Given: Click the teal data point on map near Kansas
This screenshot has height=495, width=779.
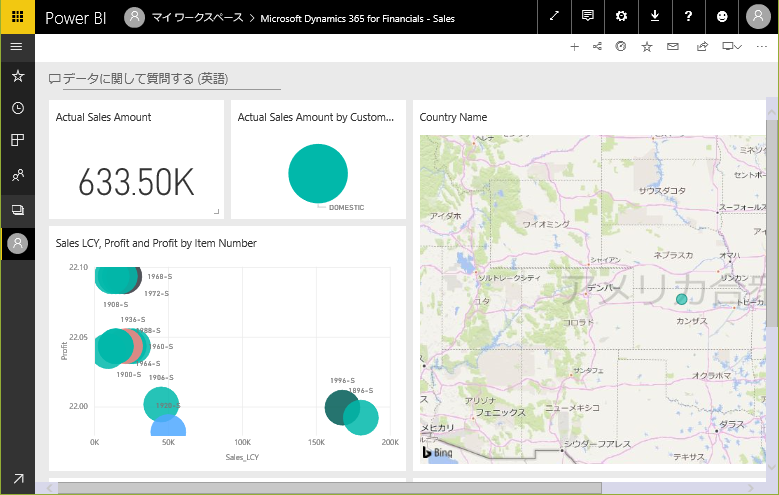Looking at the screenshot, I should 682,299.
